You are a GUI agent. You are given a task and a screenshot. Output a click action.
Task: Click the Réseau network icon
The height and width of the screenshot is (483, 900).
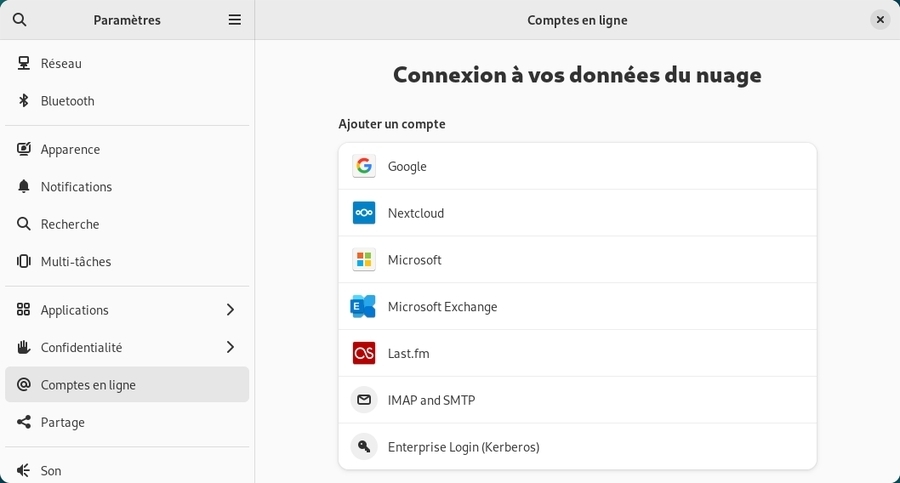click(x=24, y=63)
